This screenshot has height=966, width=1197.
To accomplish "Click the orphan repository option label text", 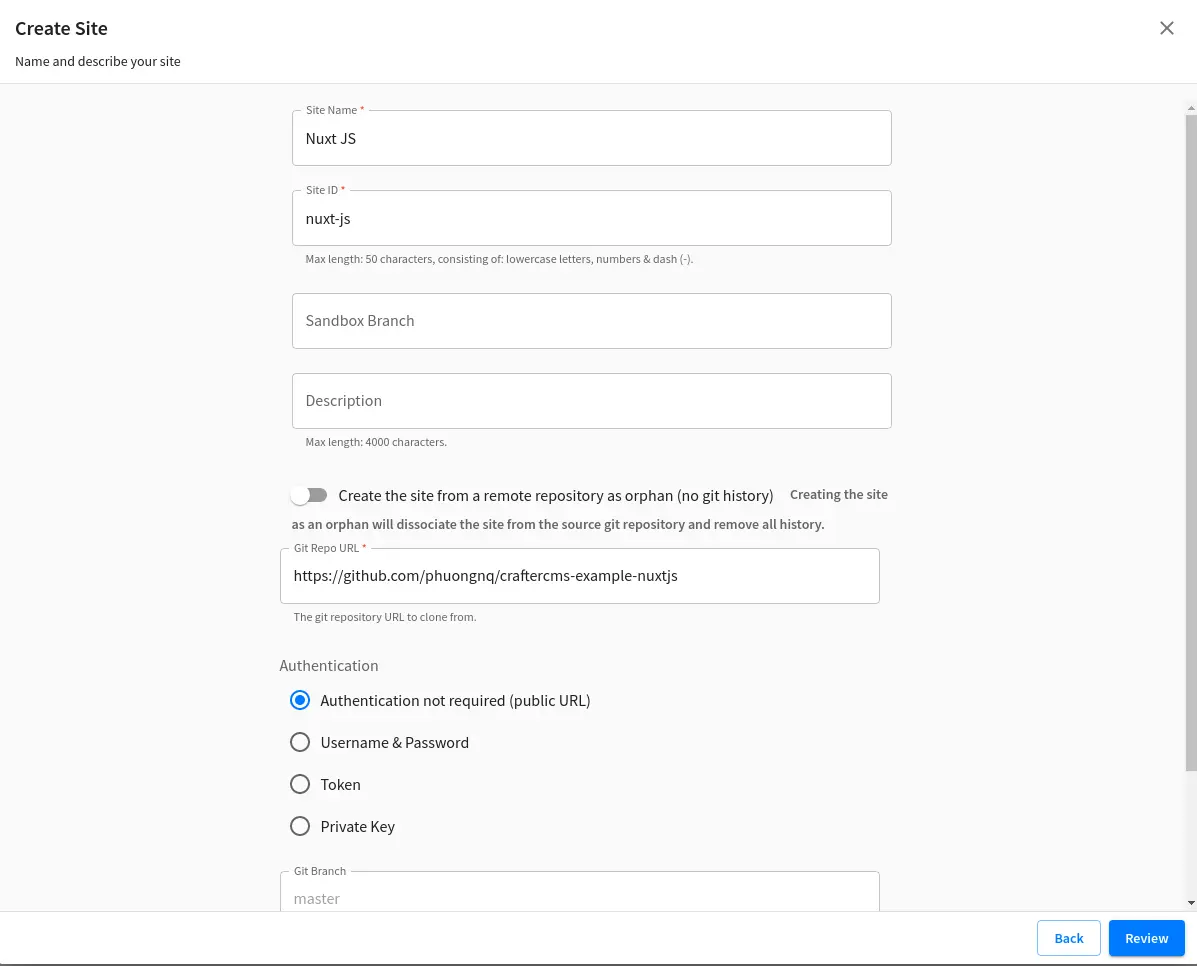I will 555,496.
